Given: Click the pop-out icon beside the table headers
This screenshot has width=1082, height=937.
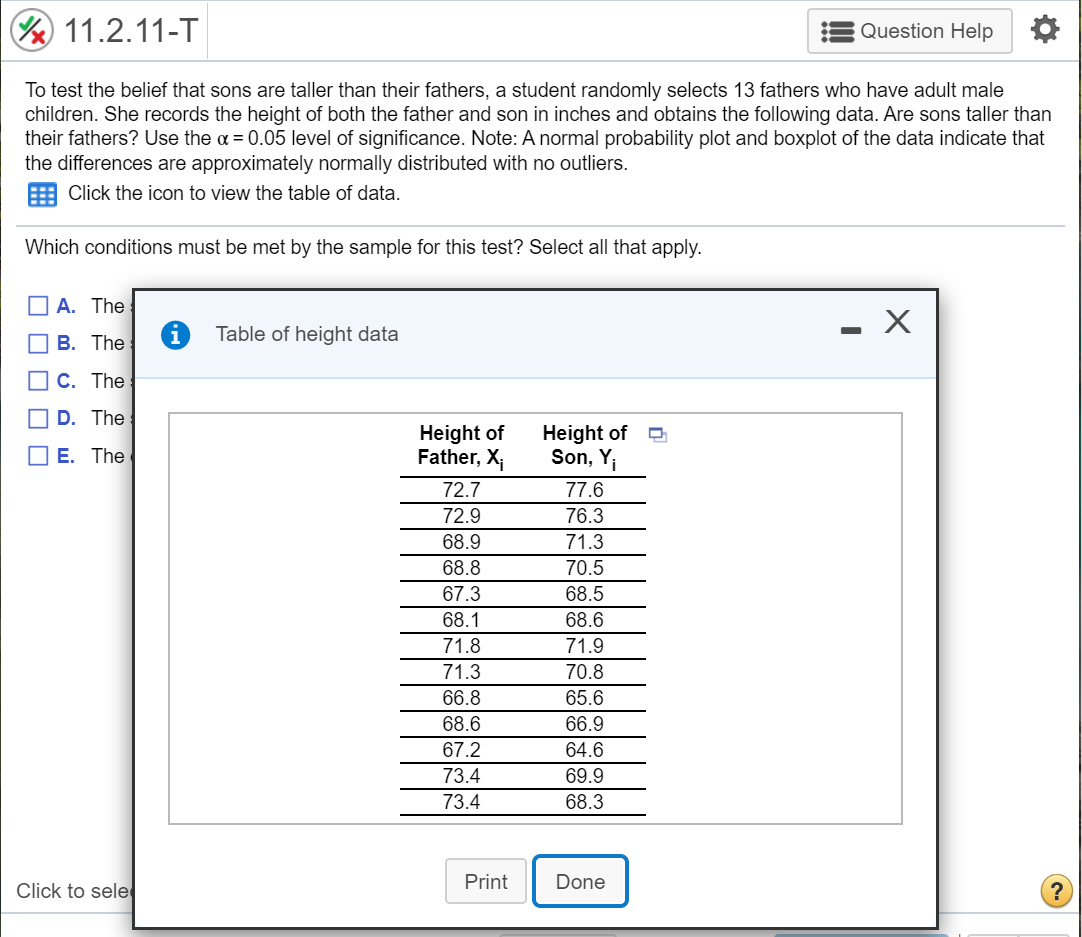Looking at the screenshot, I should [x=657, y=432].
